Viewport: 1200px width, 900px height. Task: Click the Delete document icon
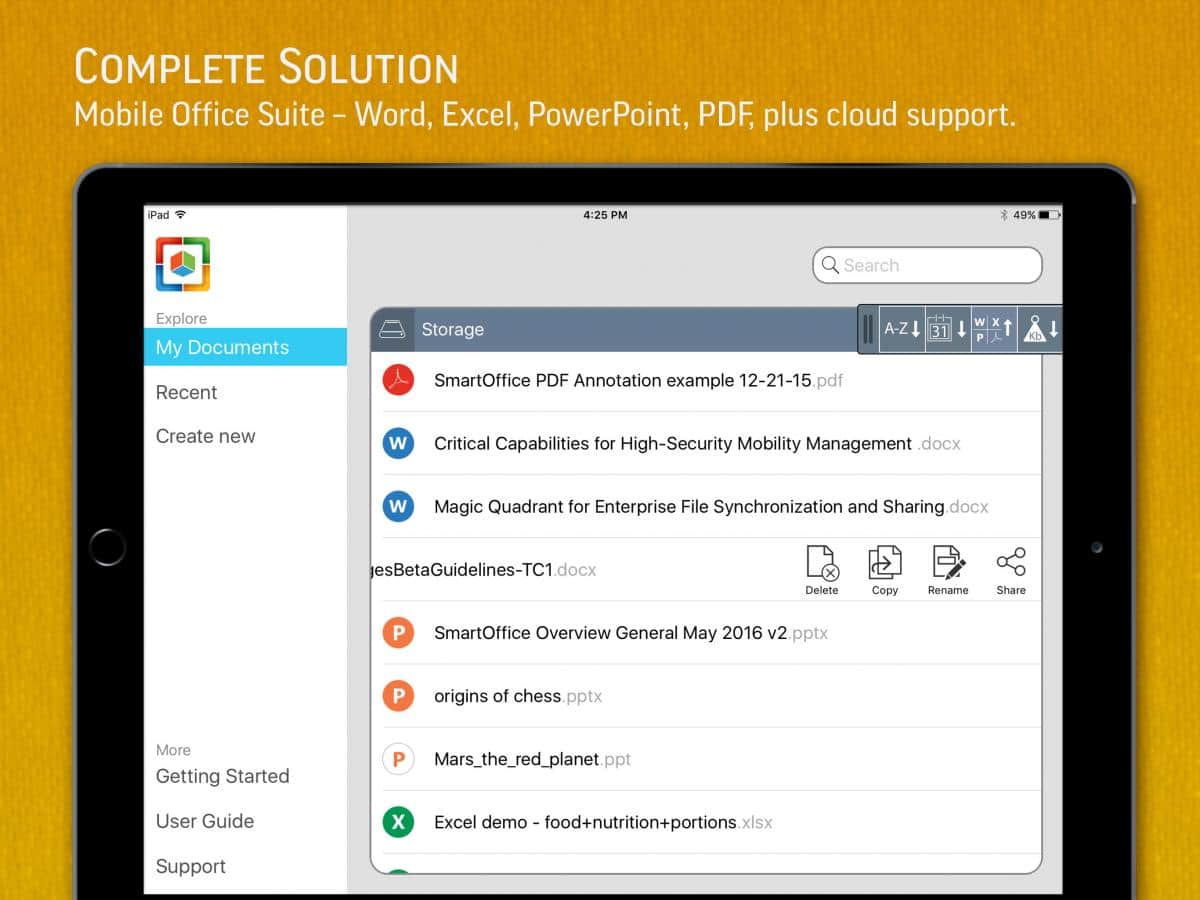click(x=822, y=570)
